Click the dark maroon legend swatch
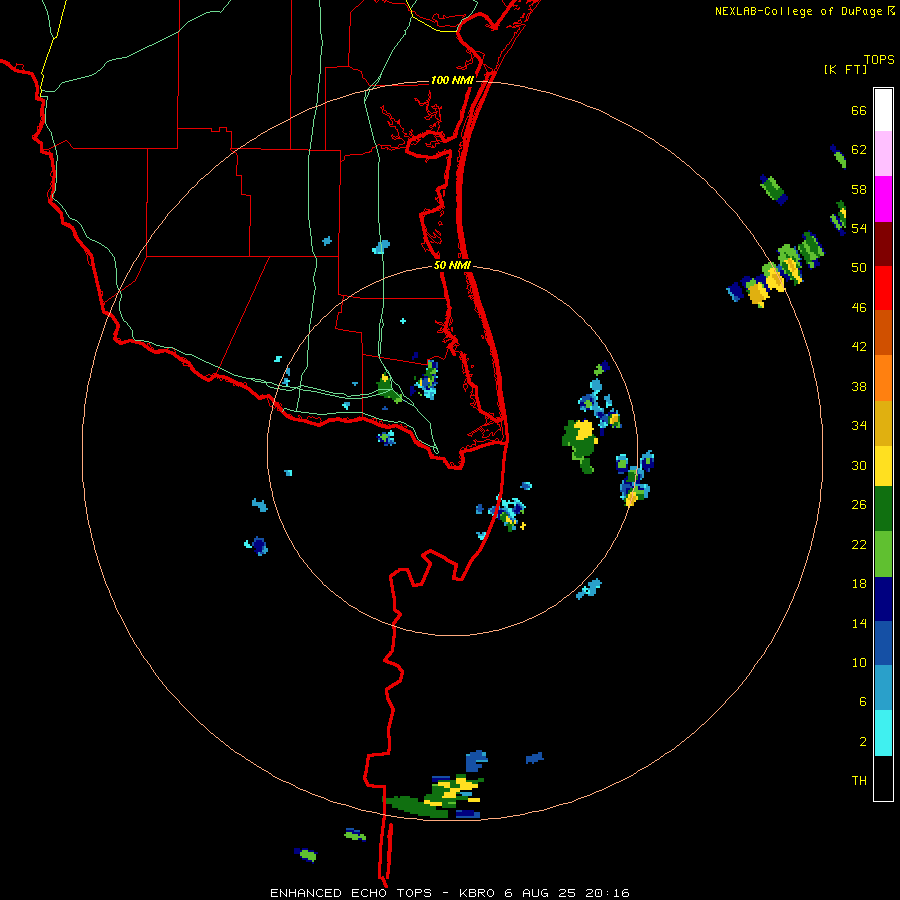This screenshot has height=900, width=900. click(883, 244)
